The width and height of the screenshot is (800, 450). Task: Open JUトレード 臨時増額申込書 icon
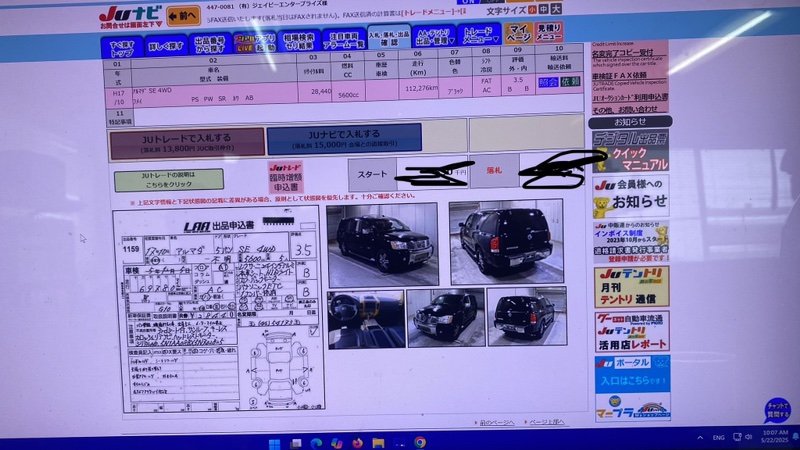pos(286,177)
